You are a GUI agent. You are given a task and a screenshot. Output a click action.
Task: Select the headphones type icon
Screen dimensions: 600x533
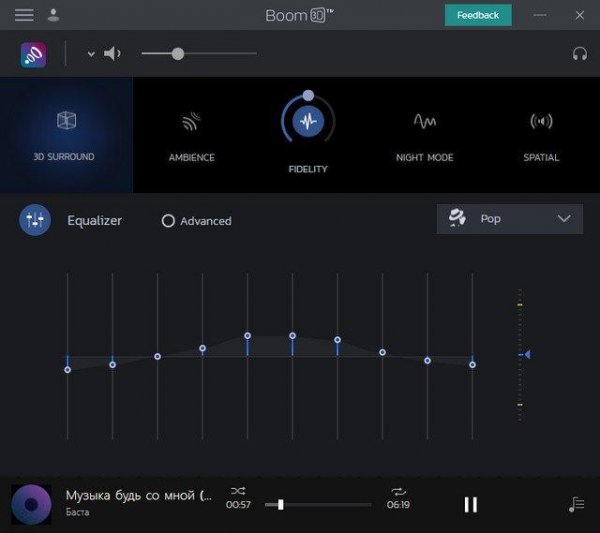(580, 54)
